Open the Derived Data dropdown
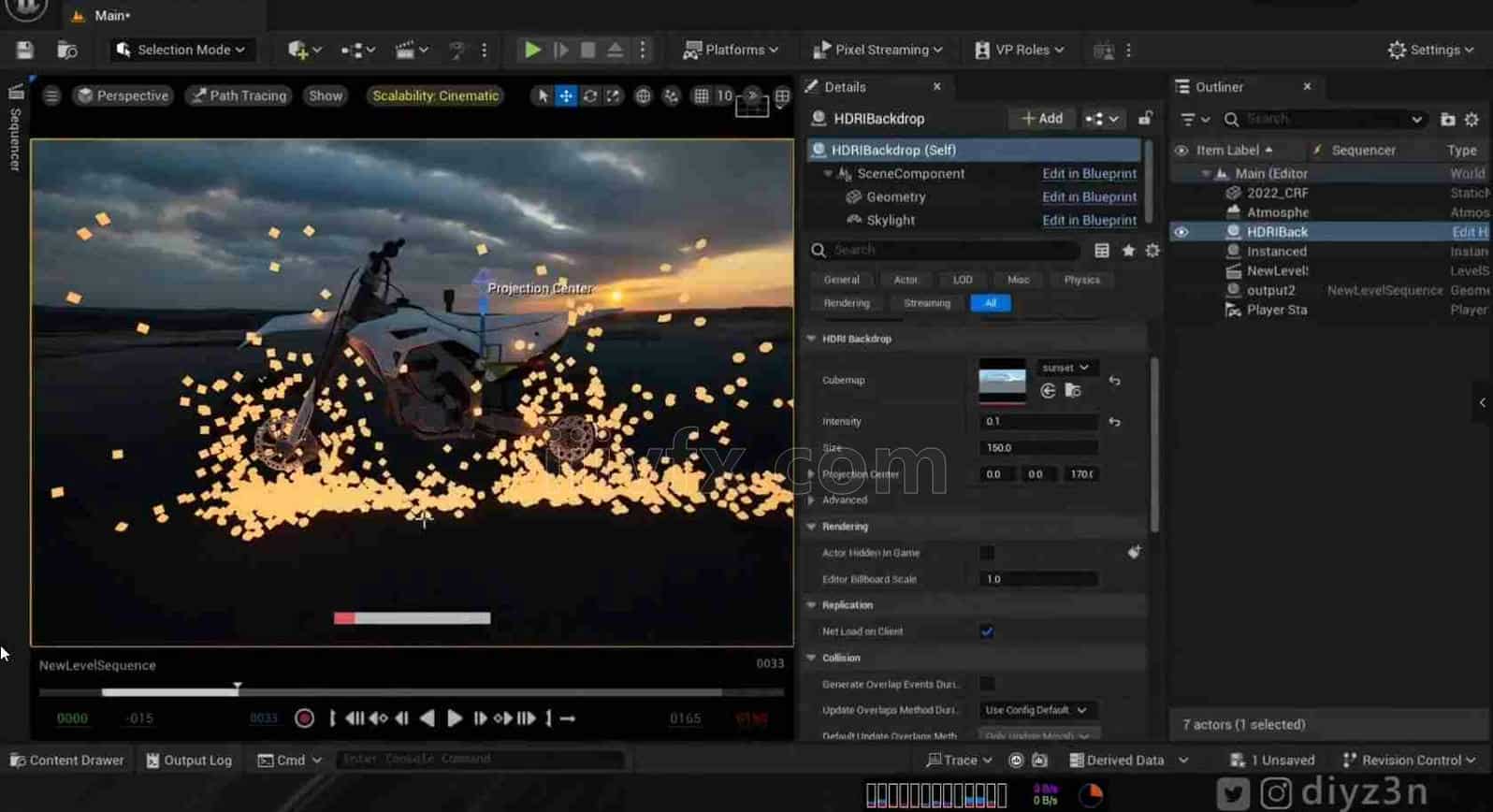 click(x=1128, y=761)
